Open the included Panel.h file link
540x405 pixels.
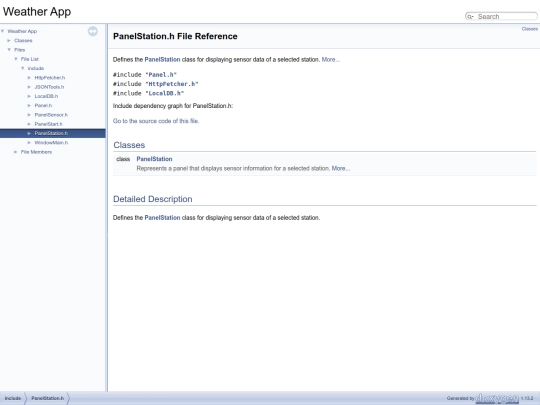pos(161,75)
